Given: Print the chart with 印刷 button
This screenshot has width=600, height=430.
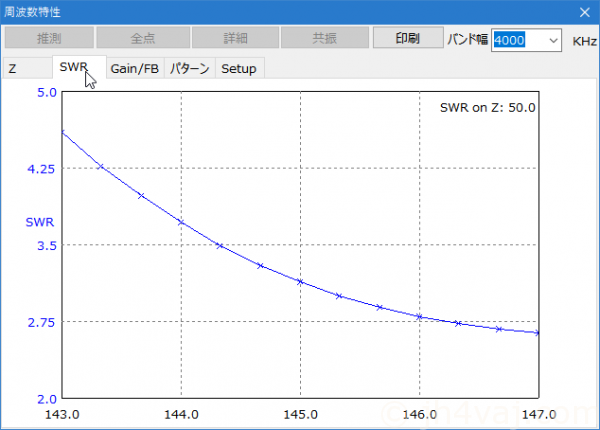Looking at the screenshot, I should (x=408, y=39).
